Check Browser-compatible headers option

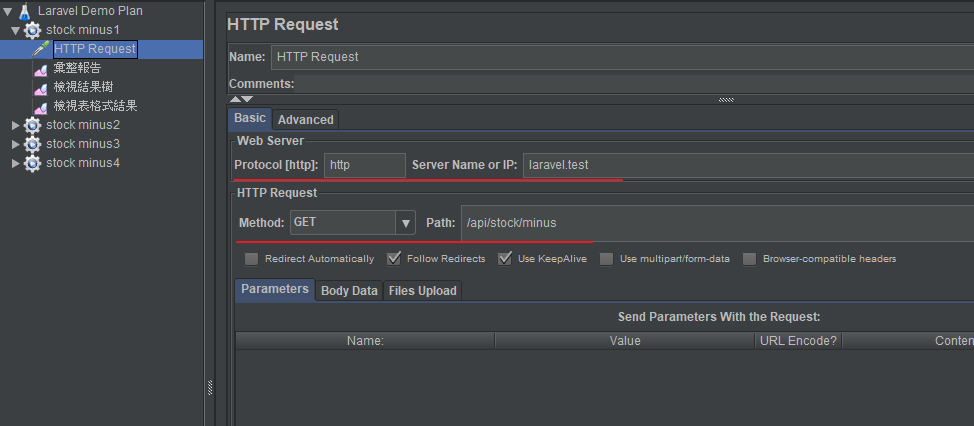coord(749,259)
